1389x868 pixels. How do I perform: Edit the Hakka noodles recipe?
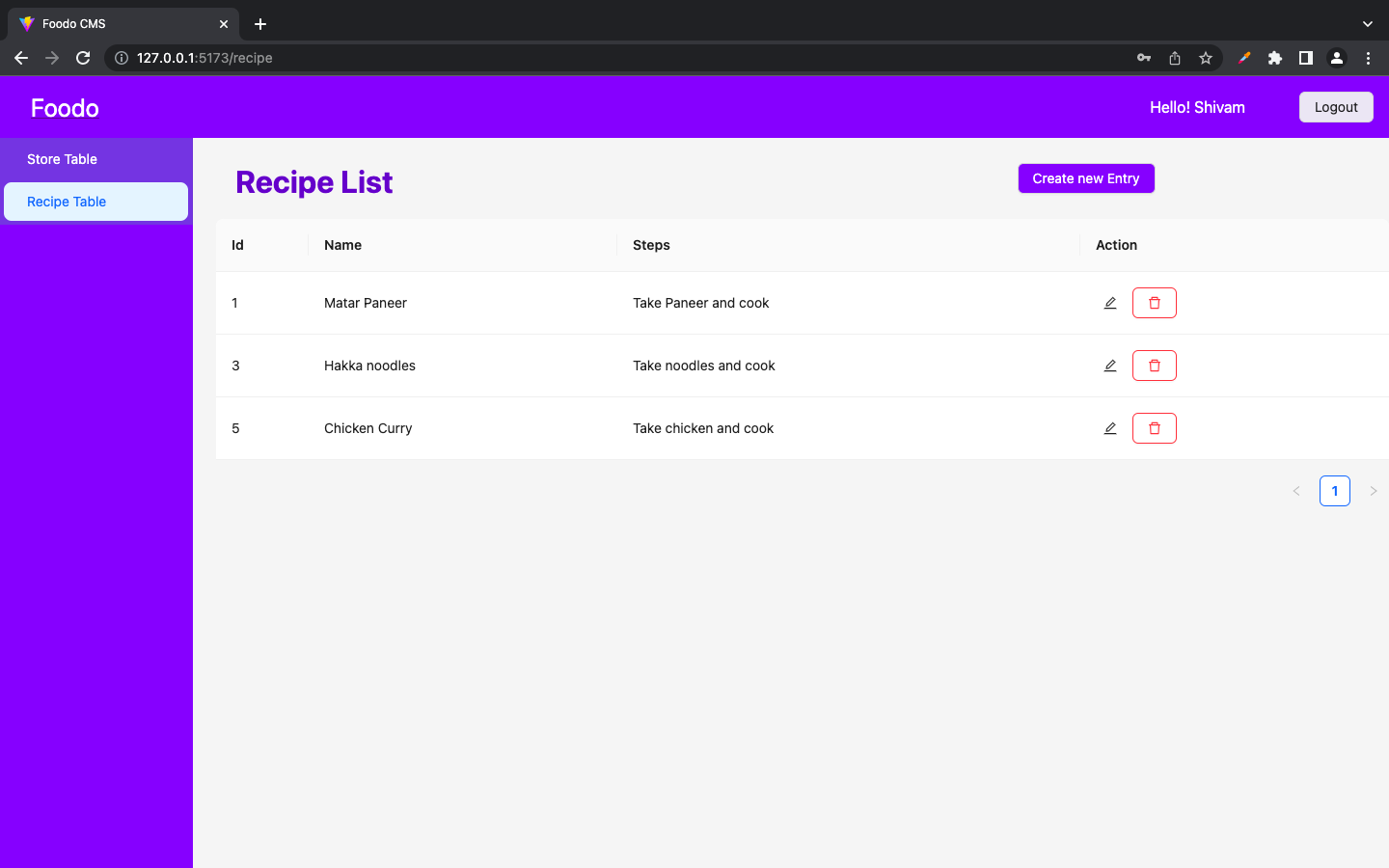[1110, 366]
